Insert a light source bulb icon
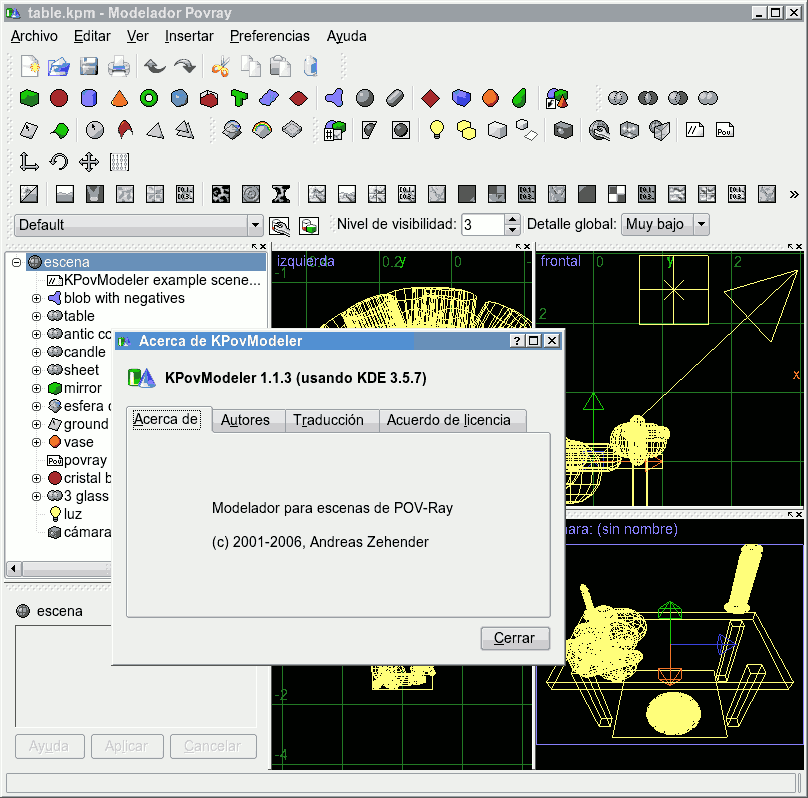808x798 pixels. click(436, 129)
